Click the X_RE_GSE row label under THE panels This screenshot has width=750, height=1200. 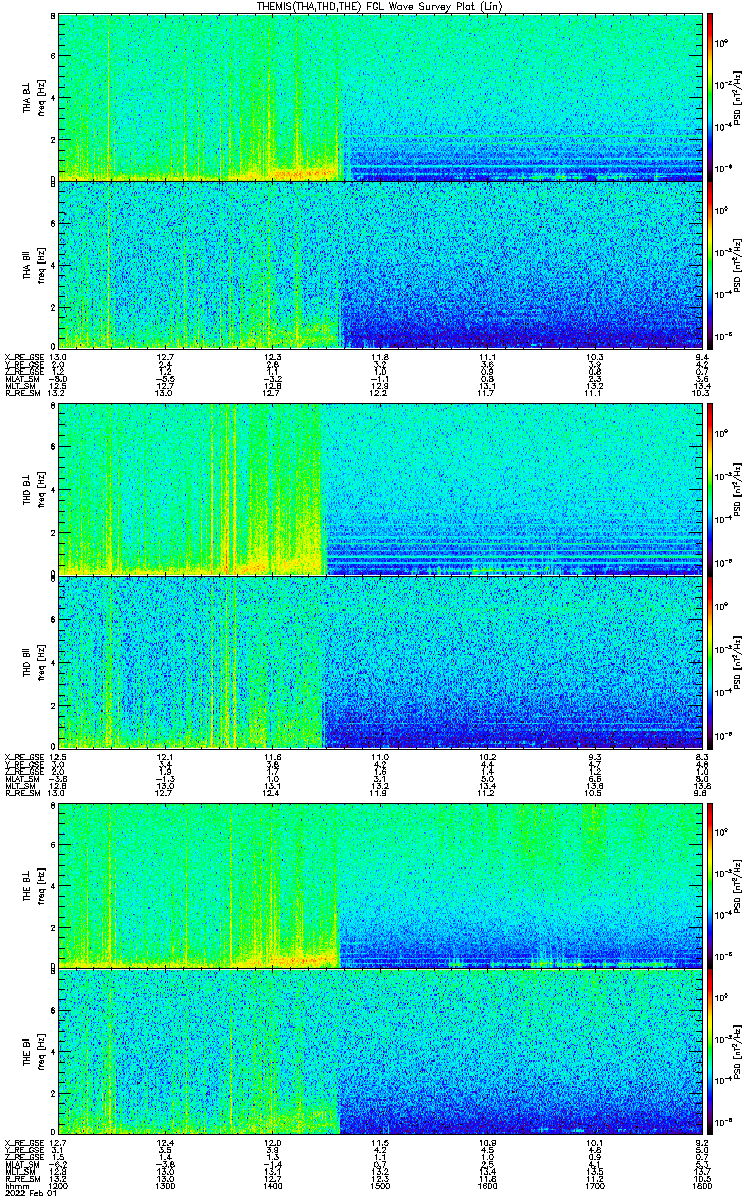point(22,1143)
